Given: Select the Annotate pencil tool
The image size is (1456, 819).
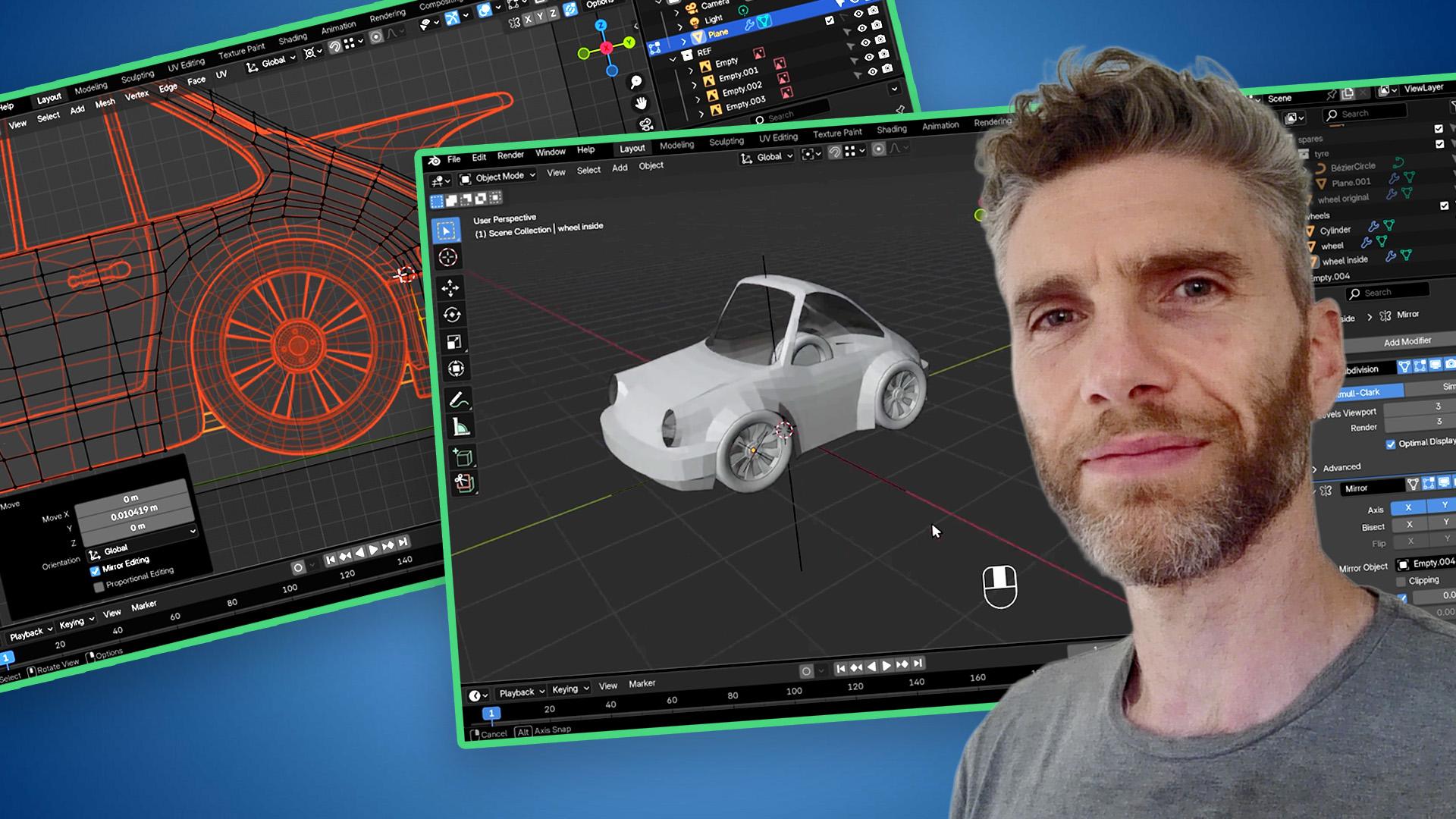Looking at the screenshot, I should [457, 400].
